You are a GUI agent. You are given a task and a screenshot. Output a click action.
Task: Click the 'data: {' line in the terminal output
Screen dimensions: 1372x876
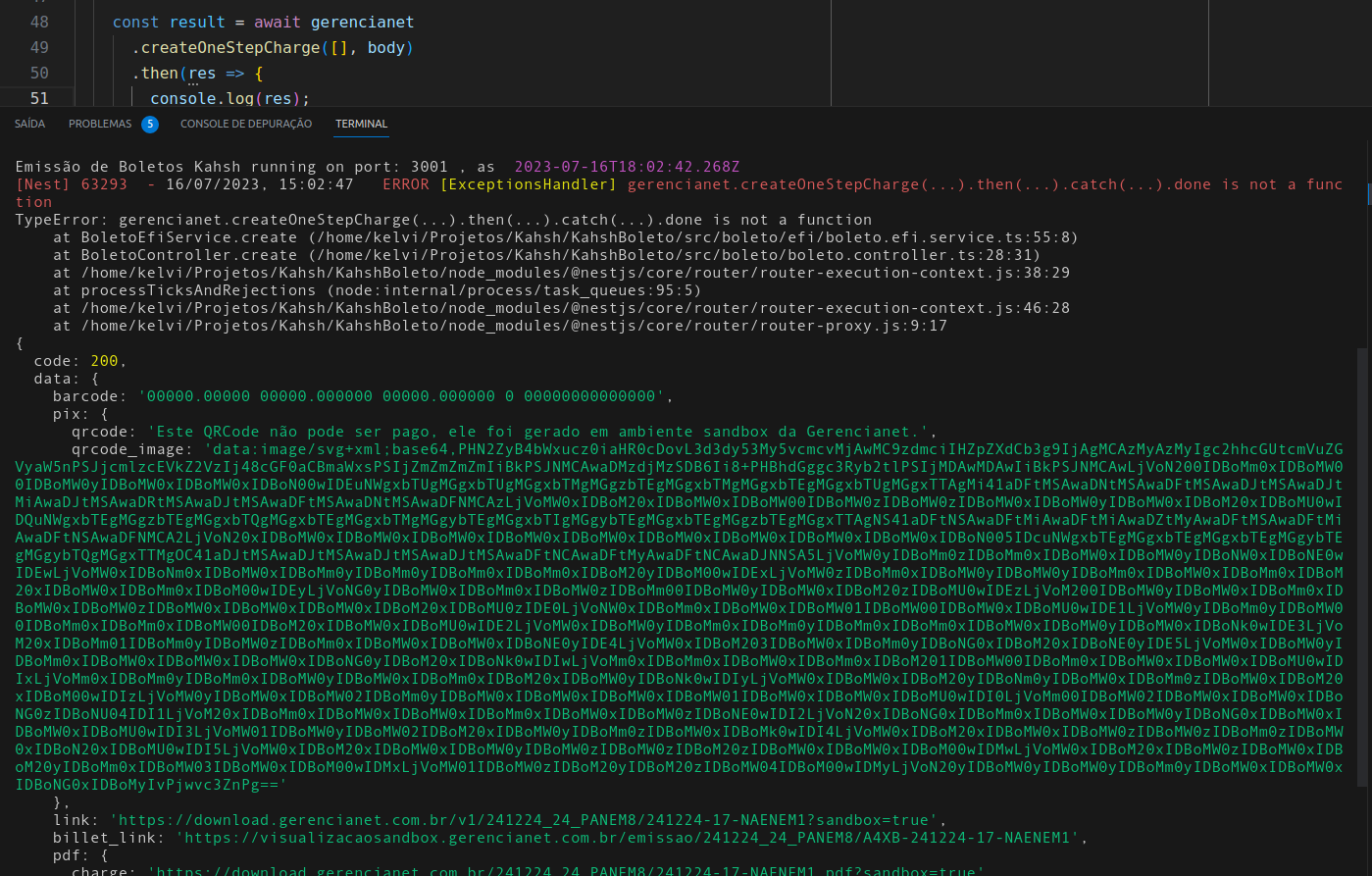67,379
